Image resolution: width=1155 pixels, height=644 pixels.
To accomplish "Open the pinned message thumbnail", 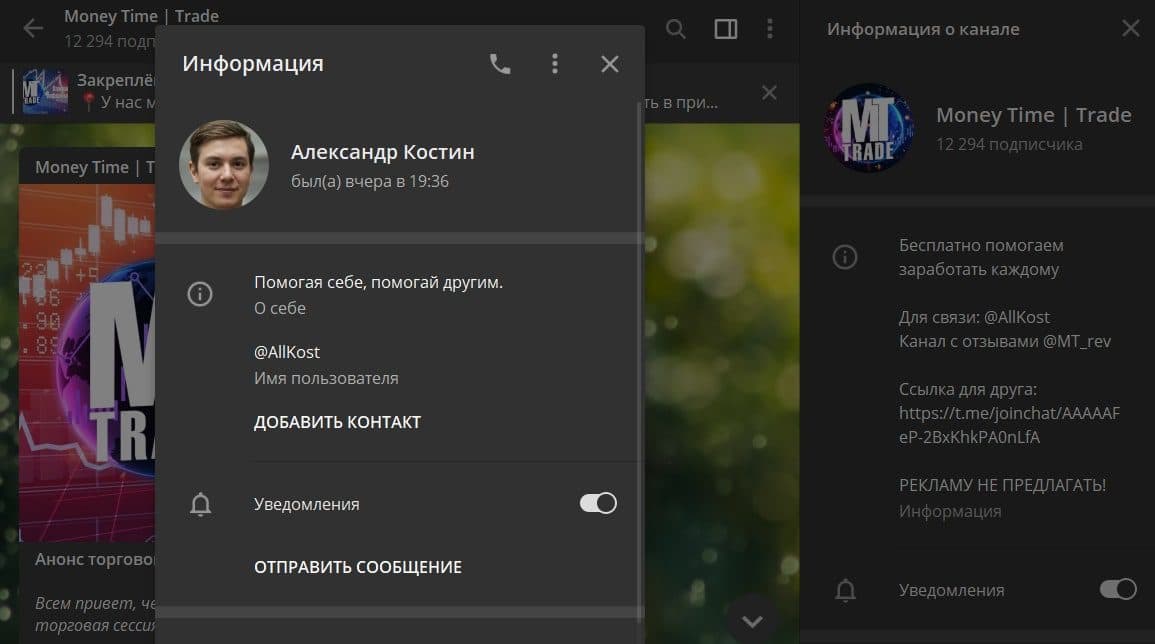I will point(45,91).
